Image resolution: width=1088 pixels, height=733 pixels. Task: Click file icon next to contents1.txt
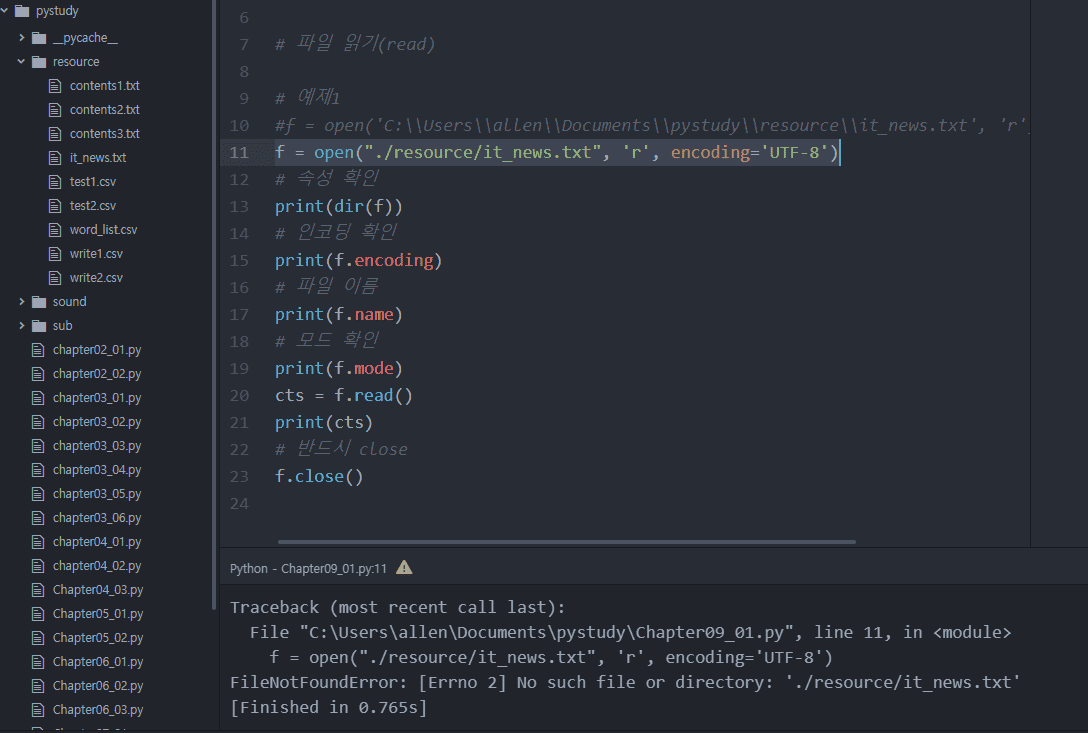[x=56, y=85]
